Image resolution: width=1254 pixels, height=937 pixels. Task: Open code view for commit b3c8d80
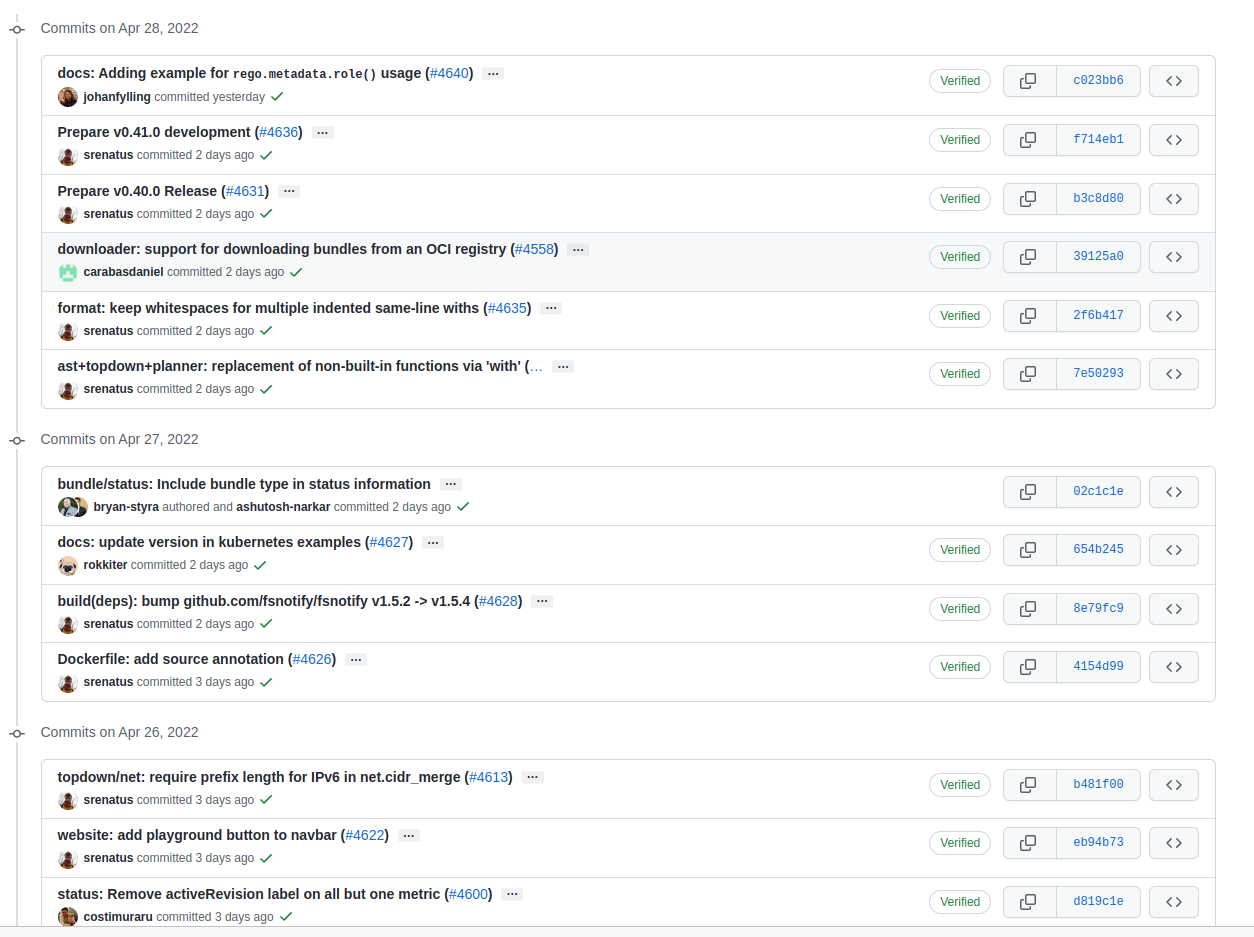click(x=1173, y=199)
